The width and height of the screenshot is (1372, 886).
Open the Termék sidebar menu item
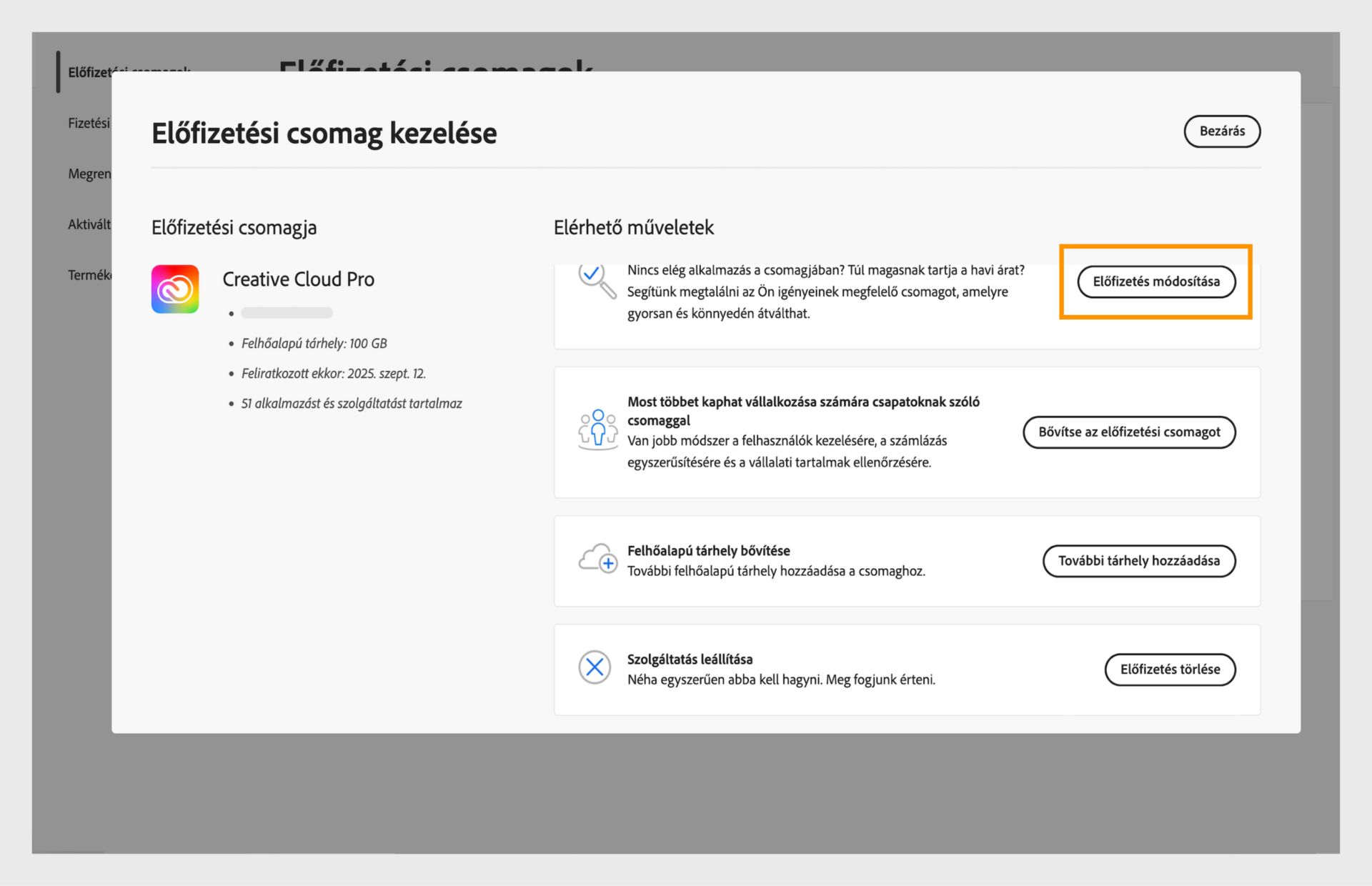coord(89,275)
